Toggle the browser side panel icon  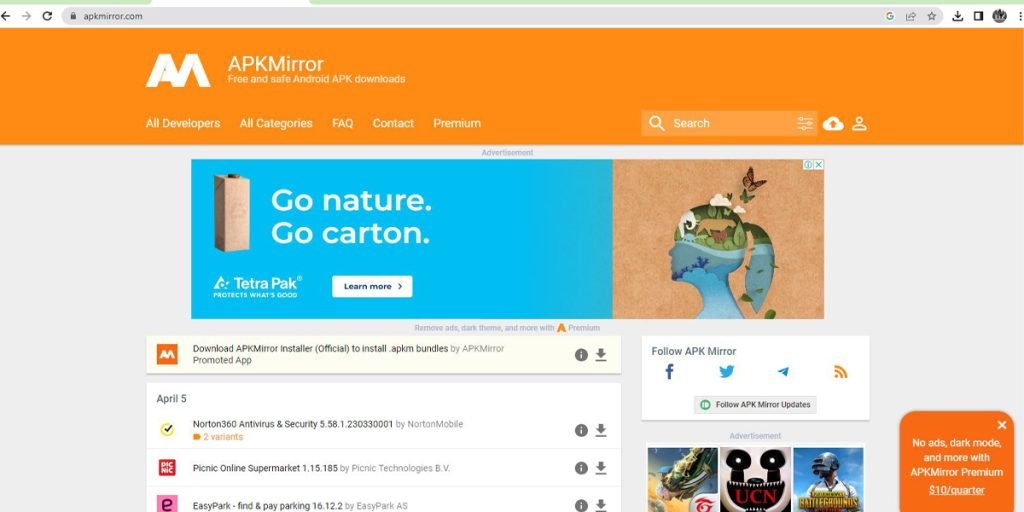(x=978, y=16)
